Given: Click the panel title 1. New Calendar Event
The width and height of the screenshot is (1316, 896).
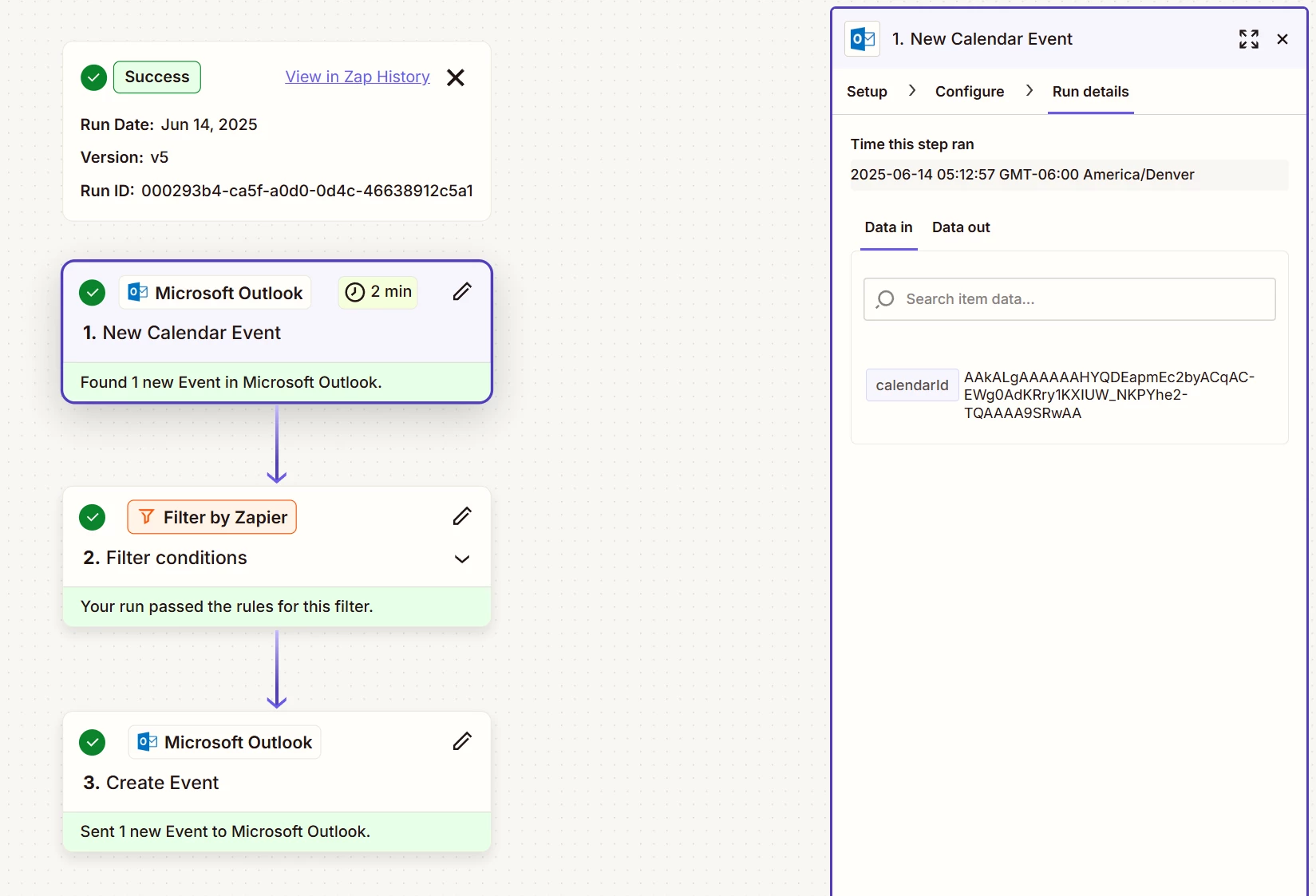Looking at the screenshot, I should click(x=982, y=39).
